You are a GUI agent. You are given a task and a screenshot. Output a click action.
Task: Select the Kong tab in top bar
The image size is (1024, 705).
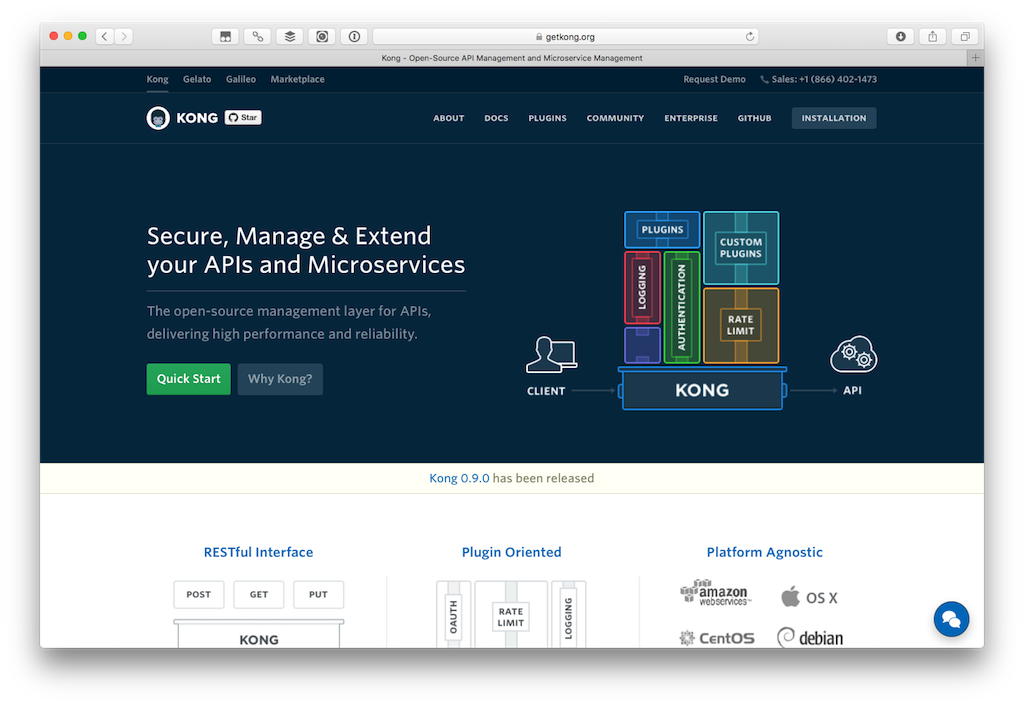coord(157,79)
